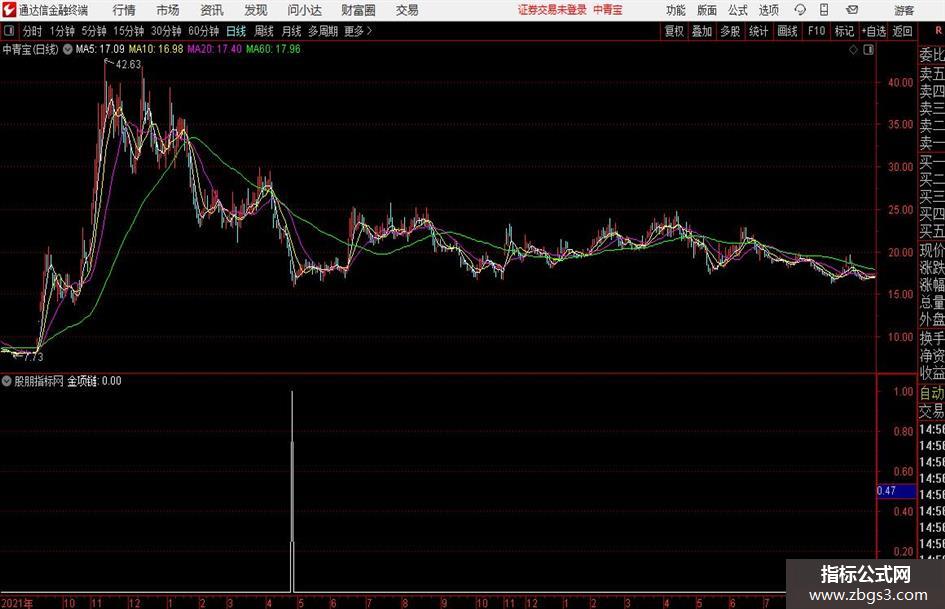This screenshot has width=945, height=609.
Task: Select the 多周期 multi-period tab
Action: point(323,31)
